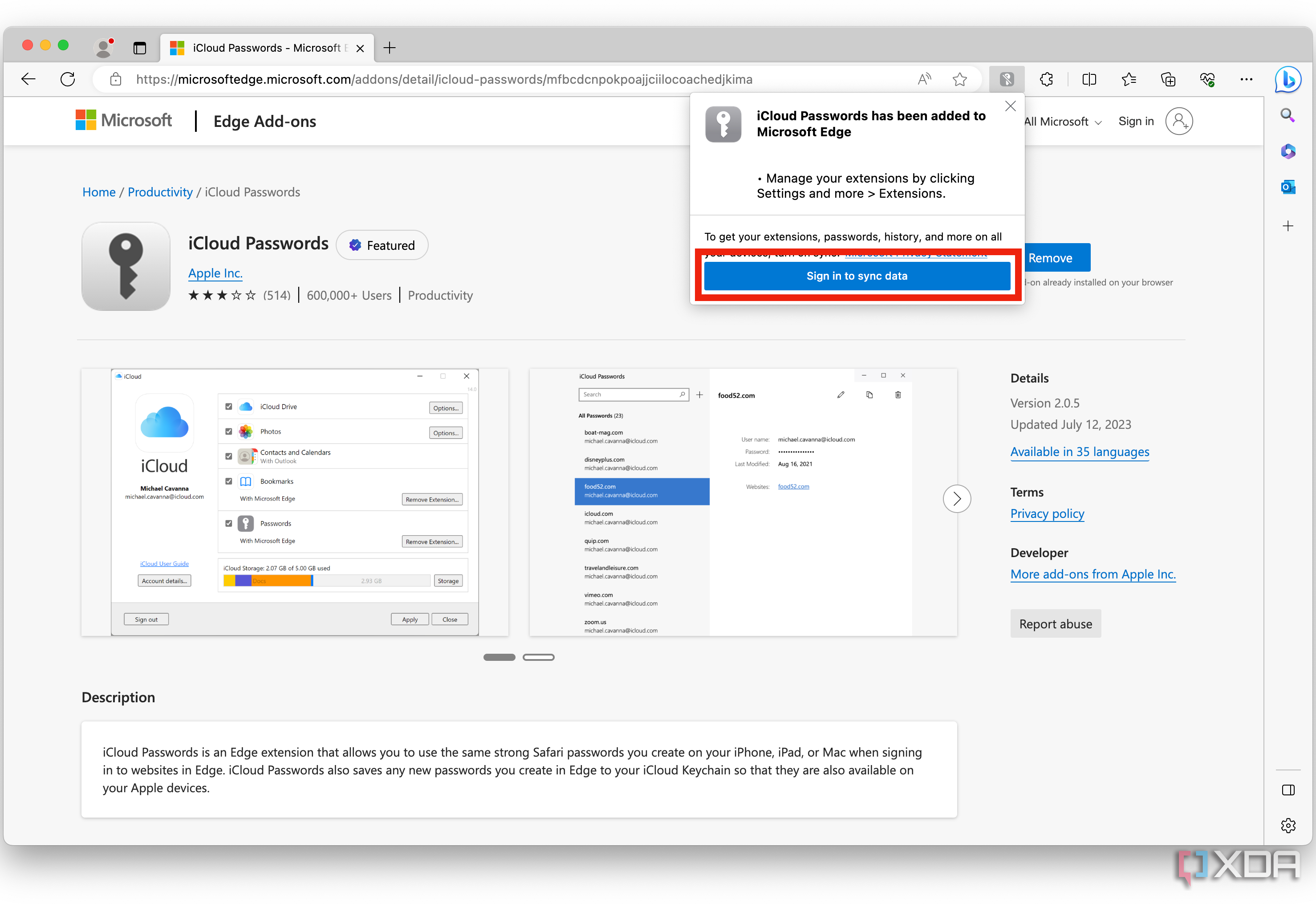Click the browser back arrow

(28, 79)
